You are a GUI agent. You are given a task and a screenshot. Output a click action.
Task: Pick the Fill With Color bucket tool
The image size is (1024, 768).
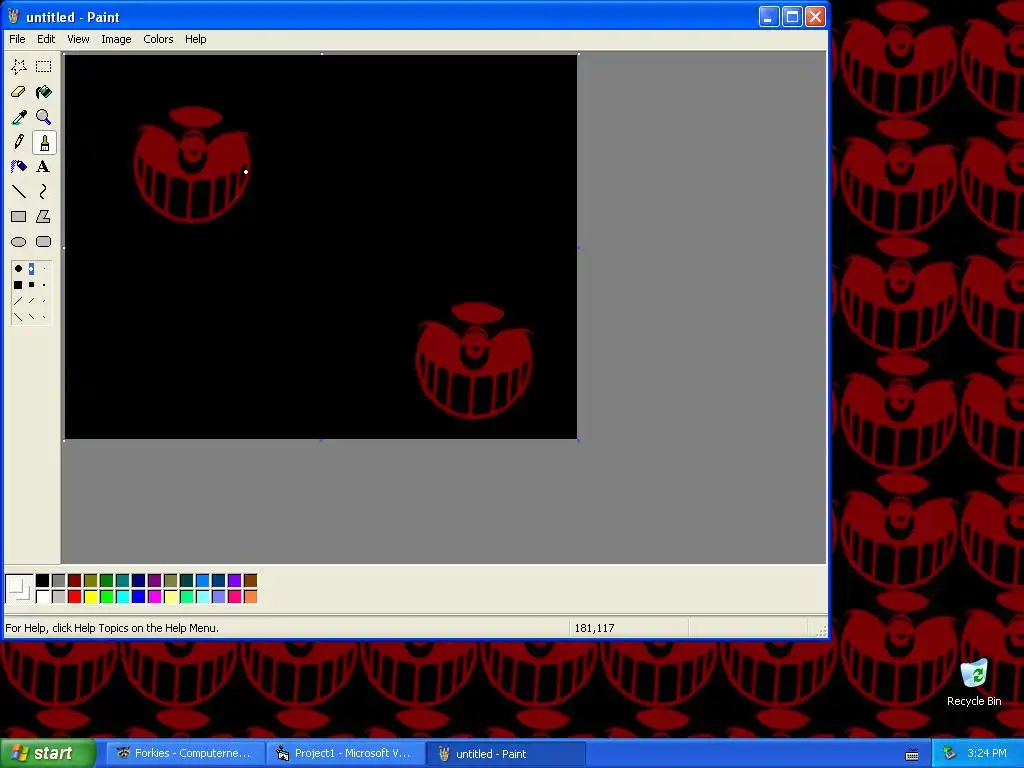tap(44, 92)
